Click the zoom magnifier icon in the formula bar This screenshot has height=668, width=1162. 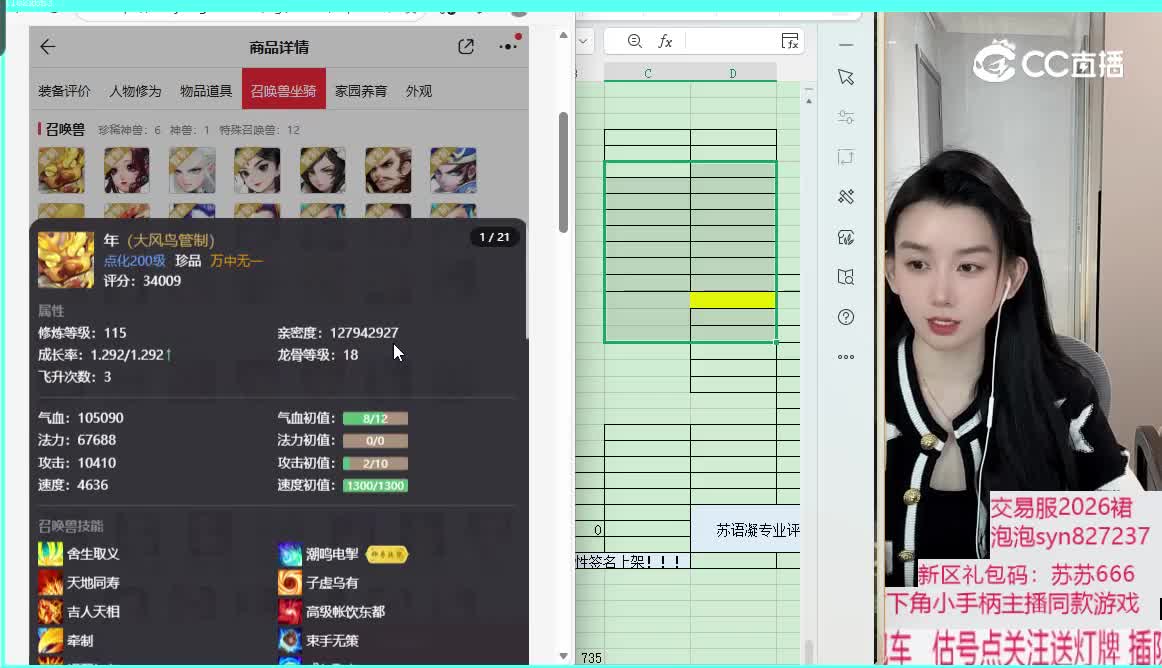[x=634, y=41]
